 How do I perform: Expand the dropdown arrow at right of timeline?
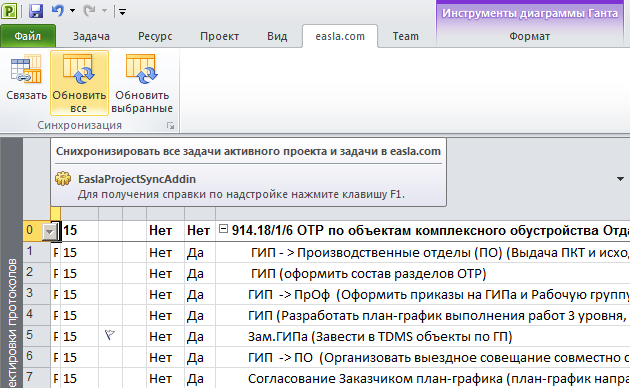click(x=620, y=179)
